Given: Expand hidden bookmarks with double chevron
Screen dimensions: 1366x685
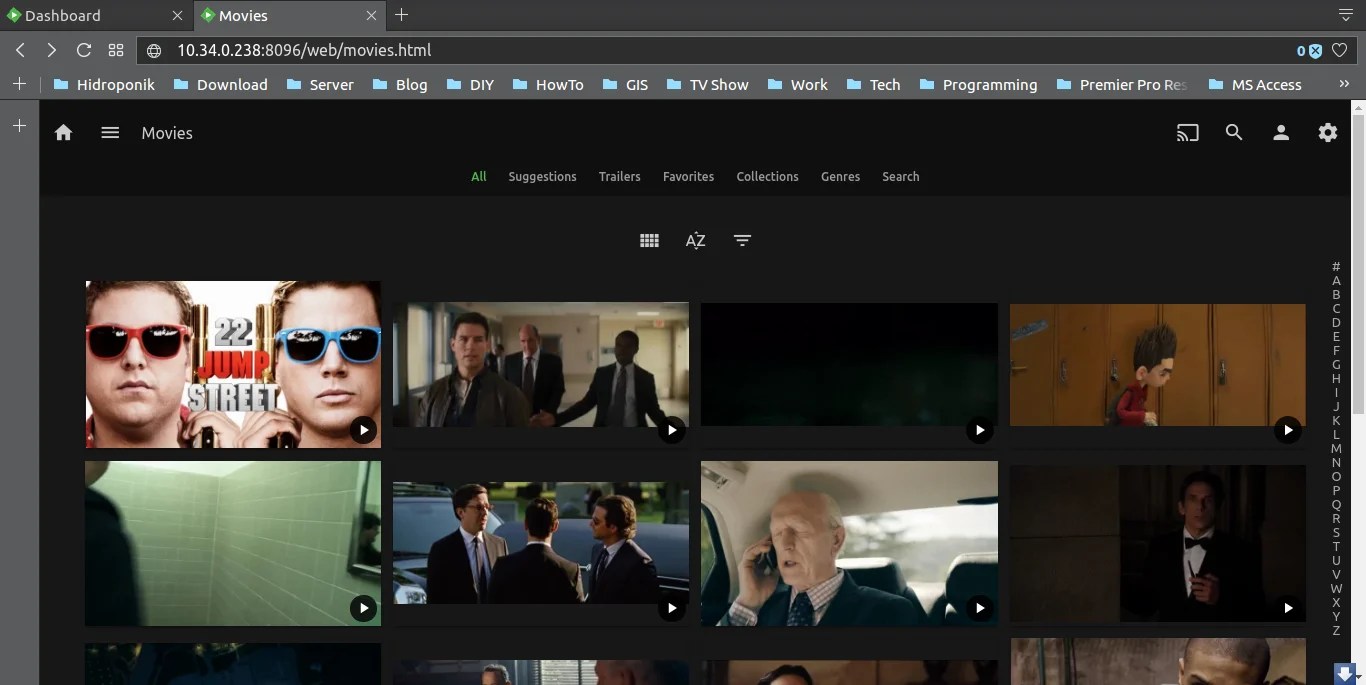Looking at the screenshot, I should (x=1344, y=85).
